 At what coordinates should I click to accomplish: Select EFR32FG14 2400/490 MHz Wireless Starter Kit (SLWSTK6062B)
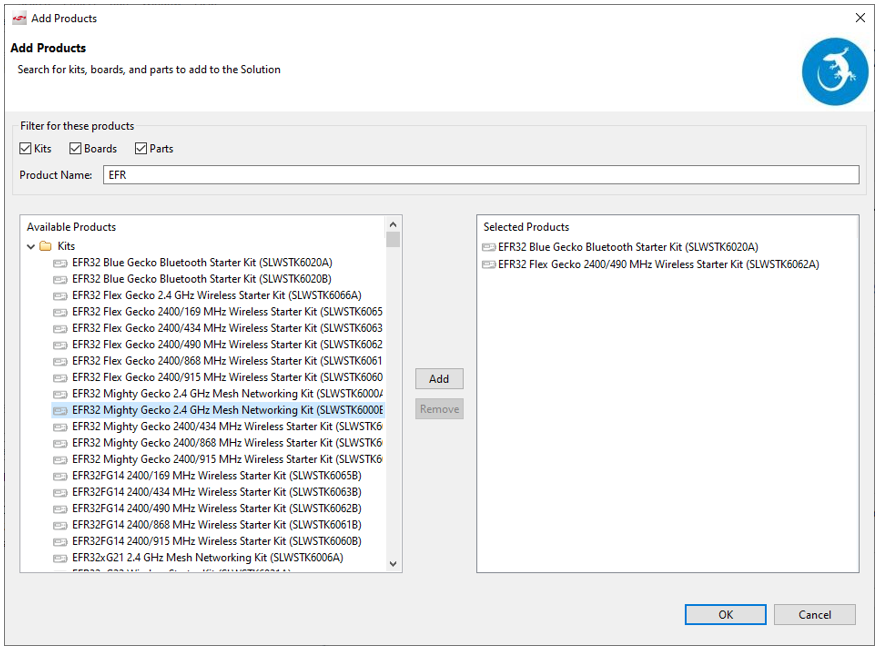pyautogui.click(x=216, y=508)
